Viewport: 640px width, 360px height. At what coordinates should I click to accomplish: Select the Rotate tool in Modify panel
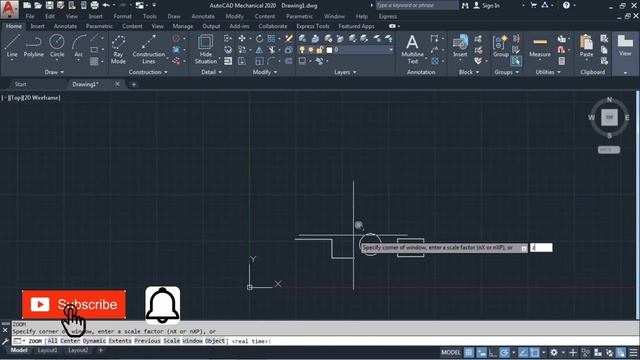click(x=259, y=38)
